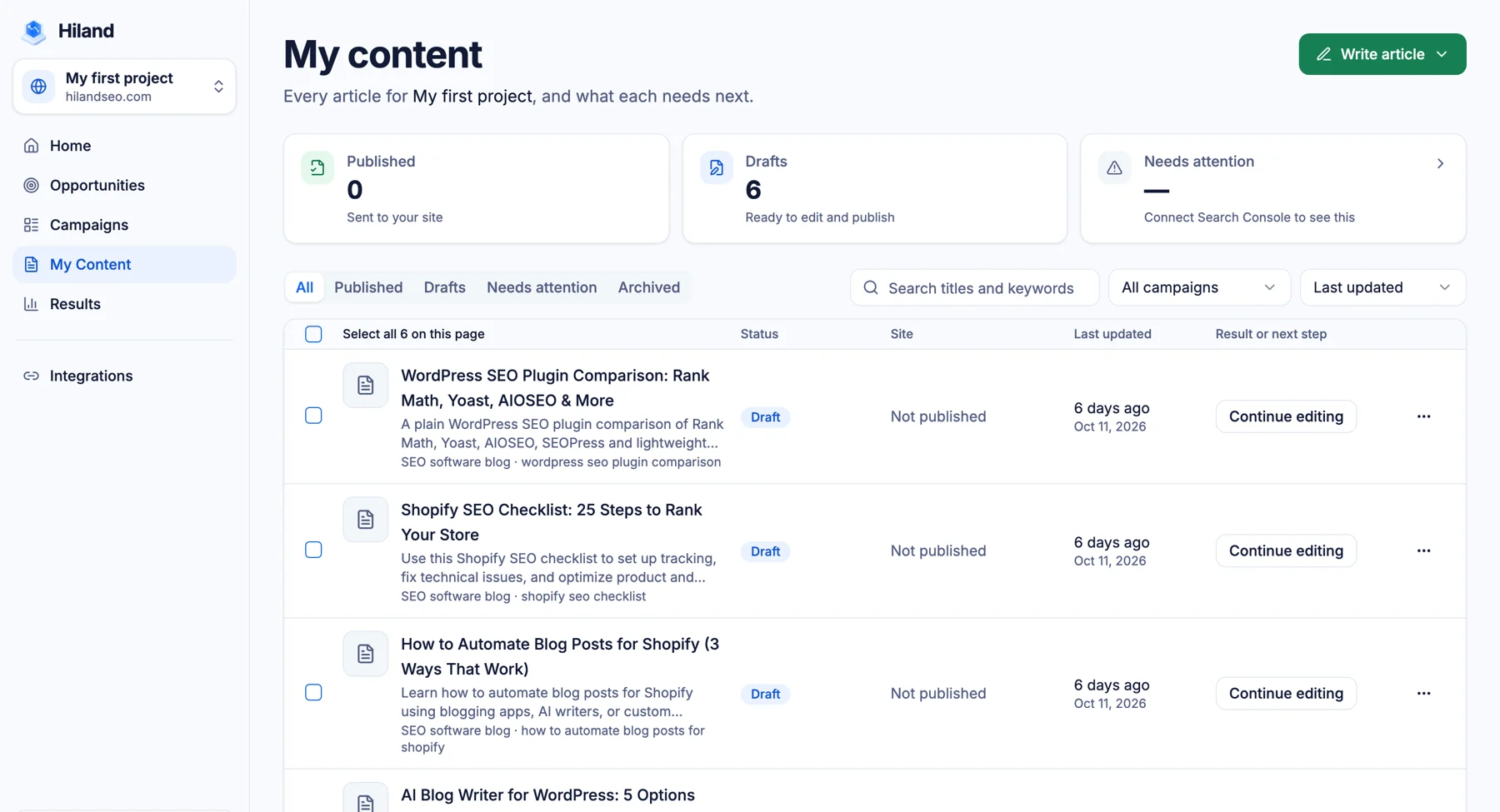Screen dimensions: 1500x812
Task: Click the globe icon for My first project
Action: coord(38,87)
